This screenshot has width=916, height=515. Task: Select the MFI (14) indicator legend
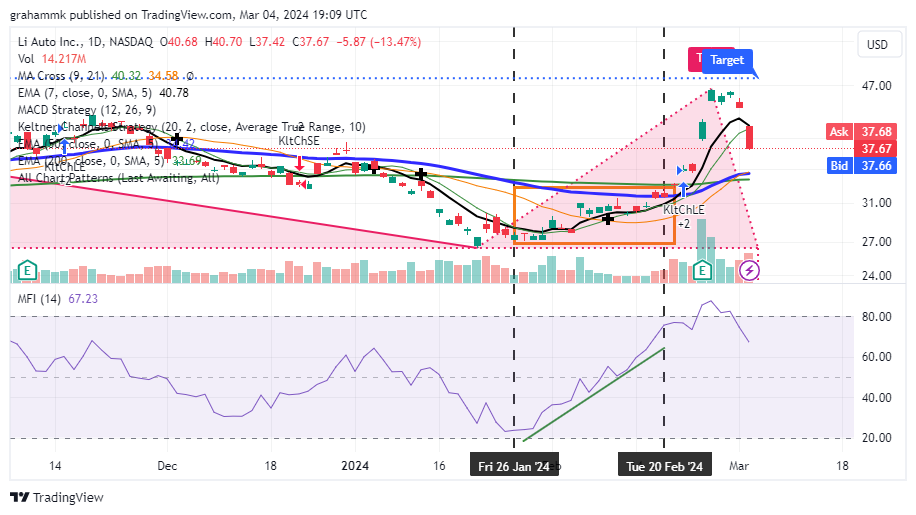click(39, 299)
